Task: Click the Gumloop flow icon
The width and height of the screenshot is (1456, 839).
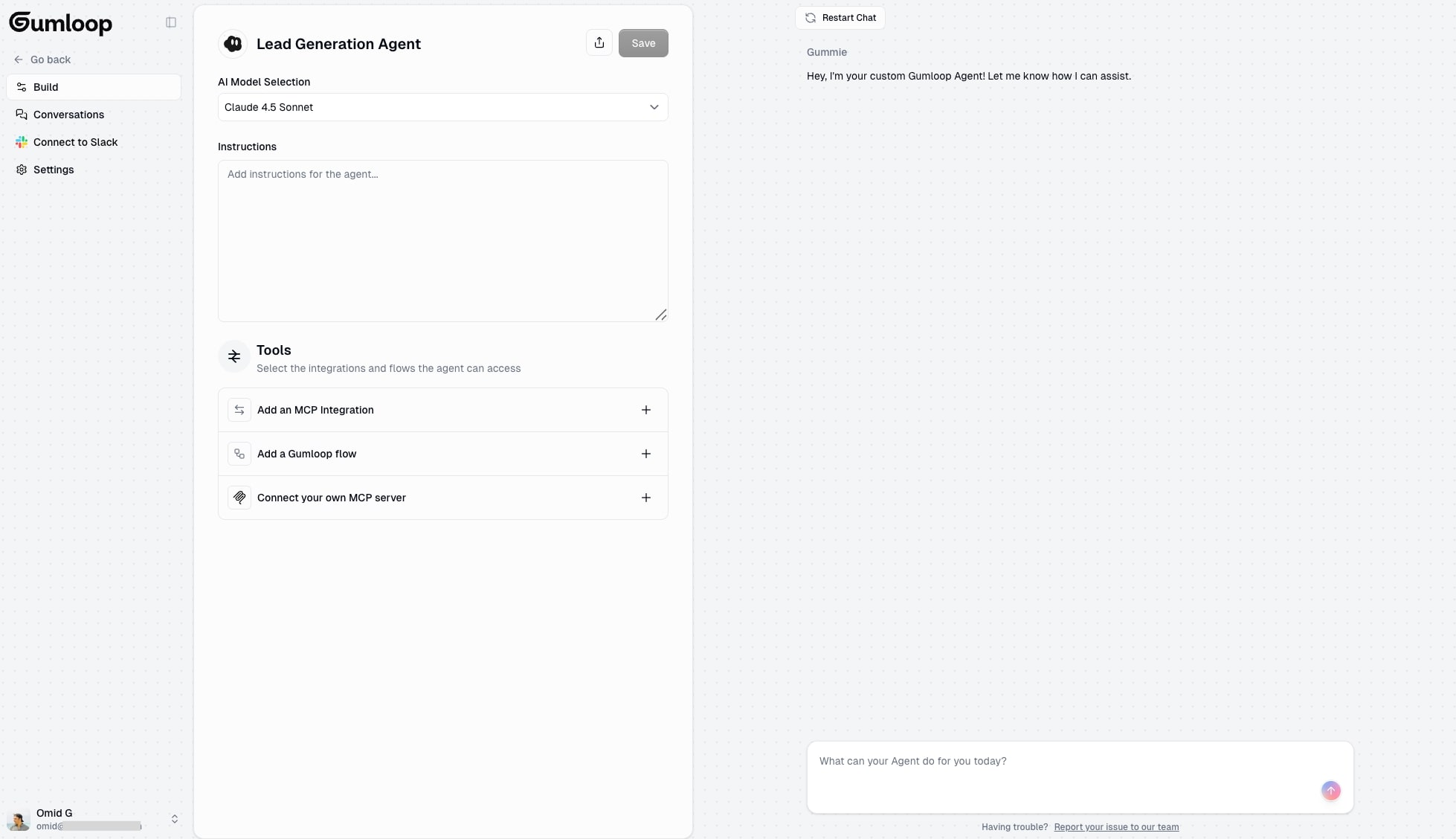Action: click(x=239, y=454)
